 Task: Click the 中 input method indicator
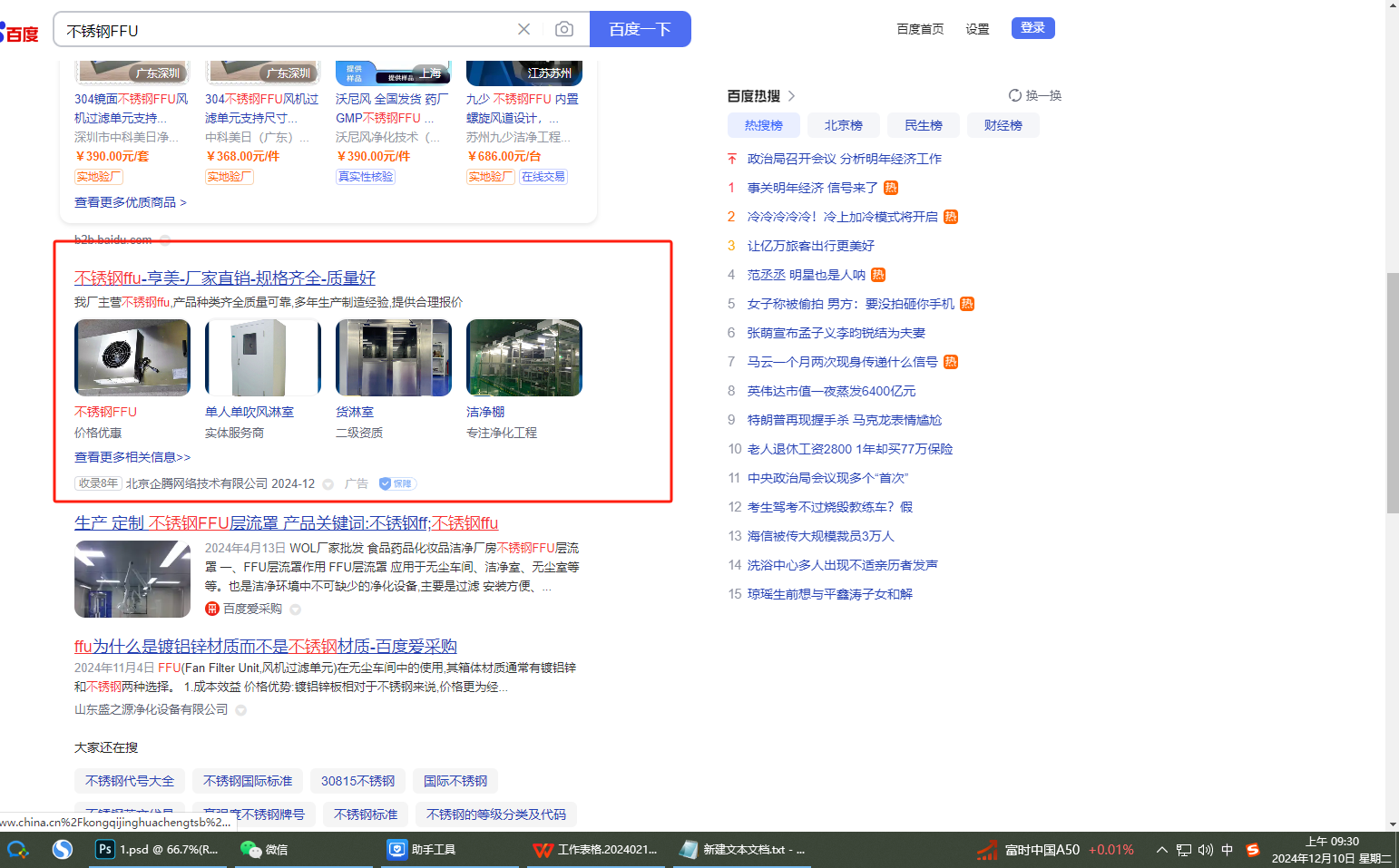(1228, 850)
